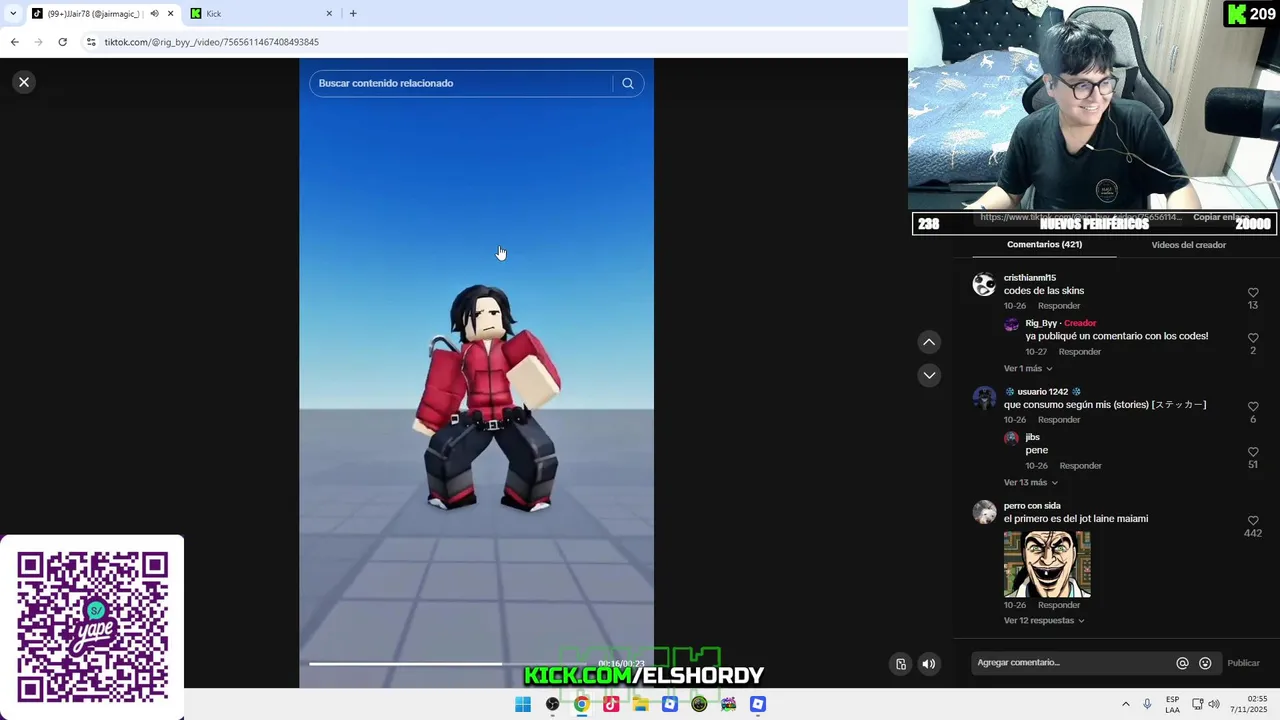
Task: View site information icon in address bar
Action: [91, 42]
